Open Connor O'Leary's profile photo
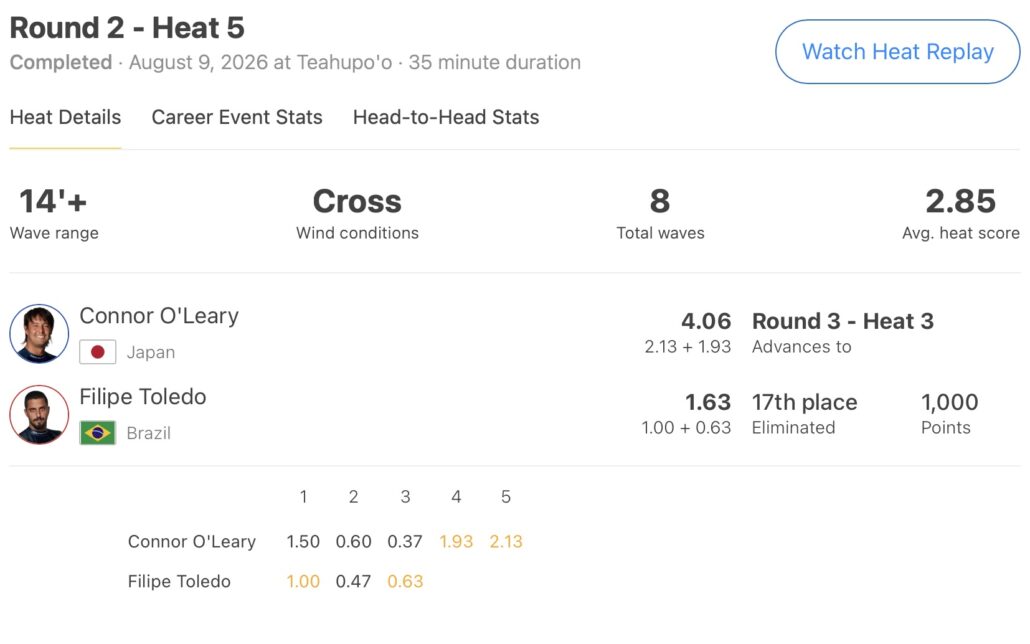Screen dimensions: 1030x644 (x=39, y=333)
